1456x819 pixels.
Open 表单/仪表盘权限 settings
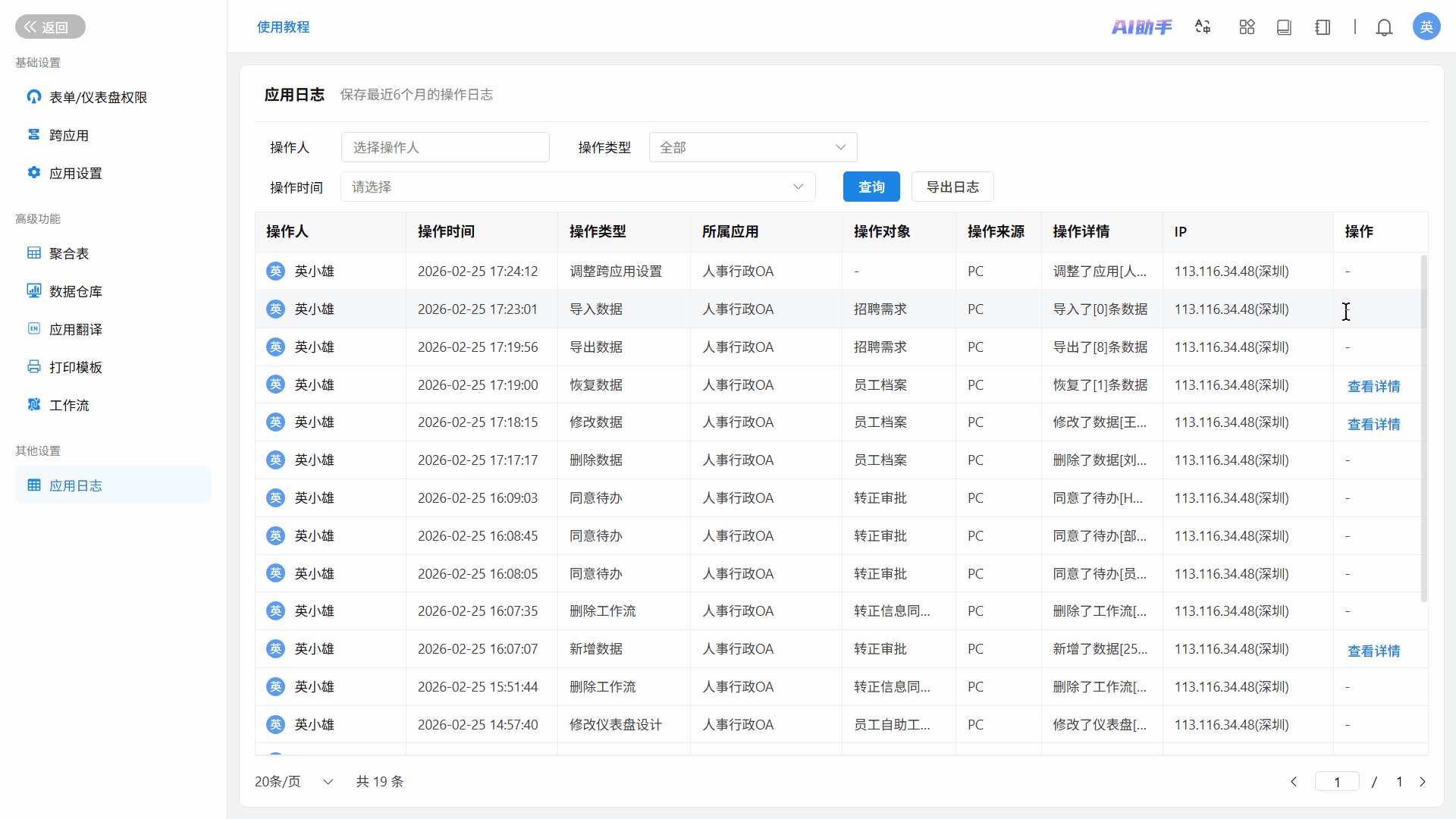pyautogui.click(x=98, y=97)
